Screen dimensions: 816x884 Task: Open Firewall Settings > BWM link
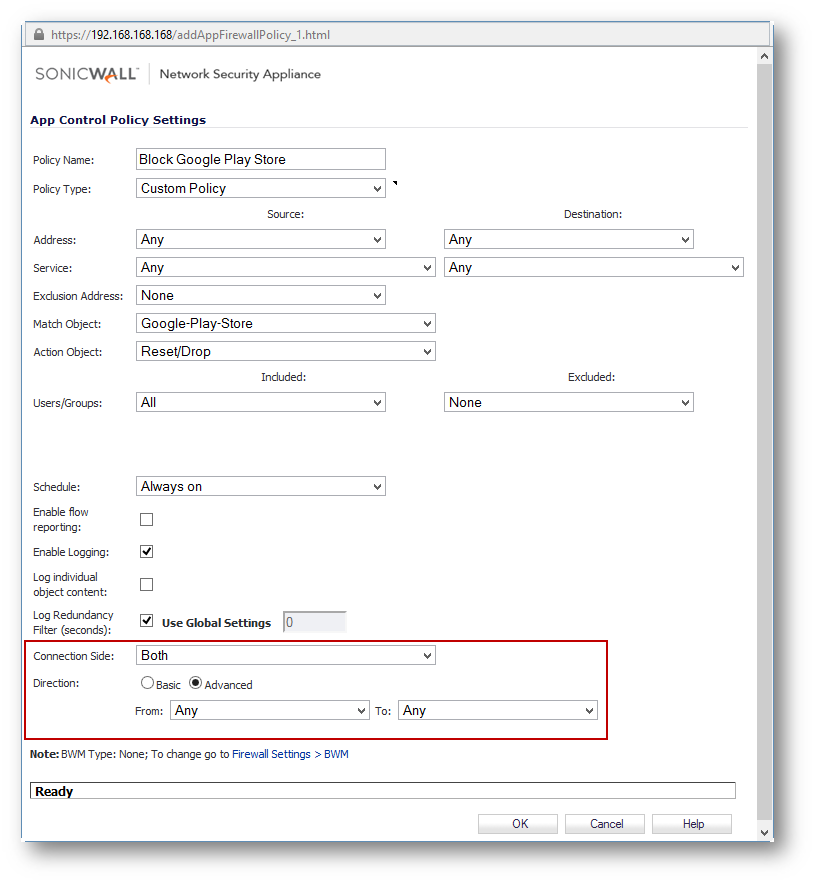[x=290, y=754]
